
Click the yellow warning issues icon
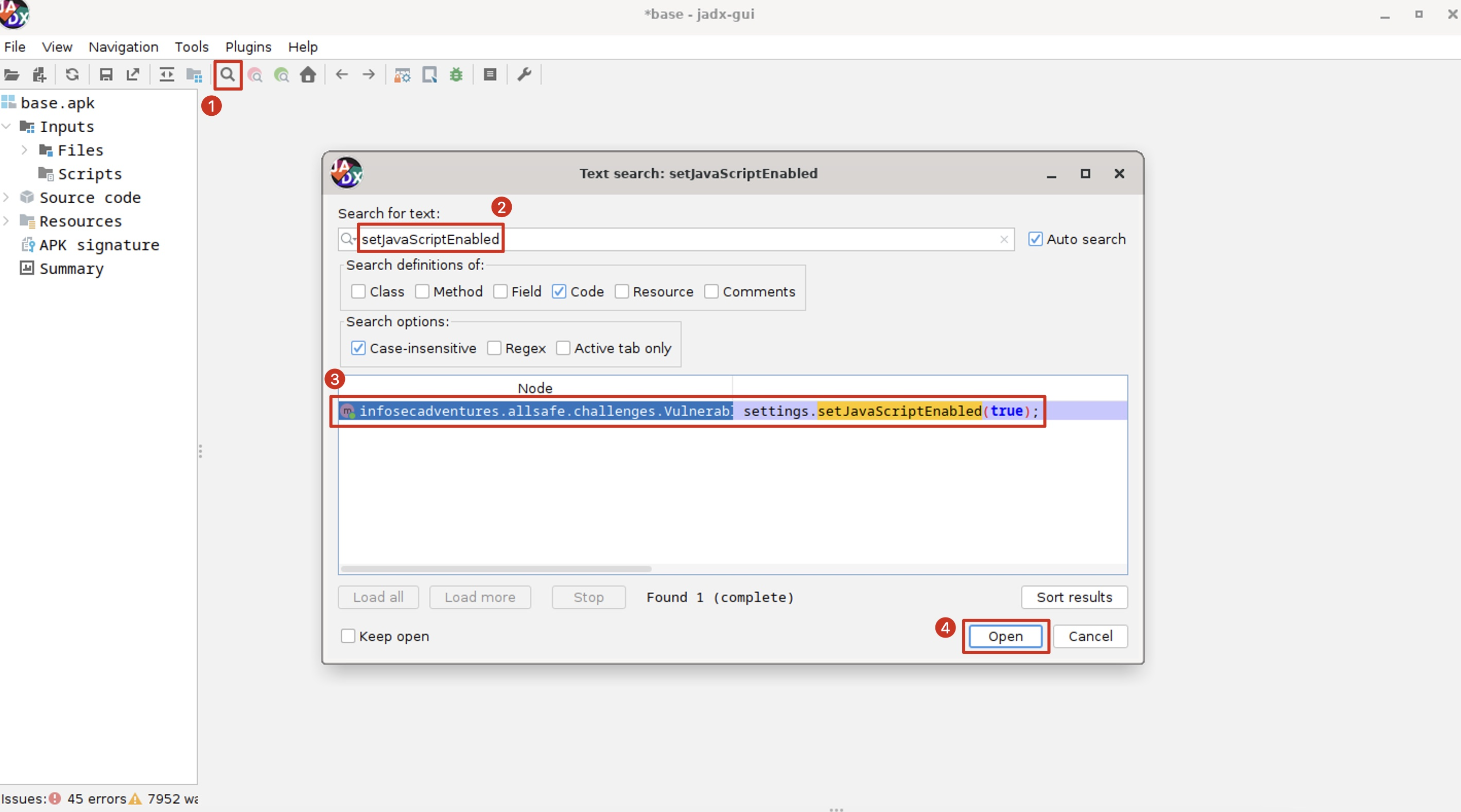135,799
